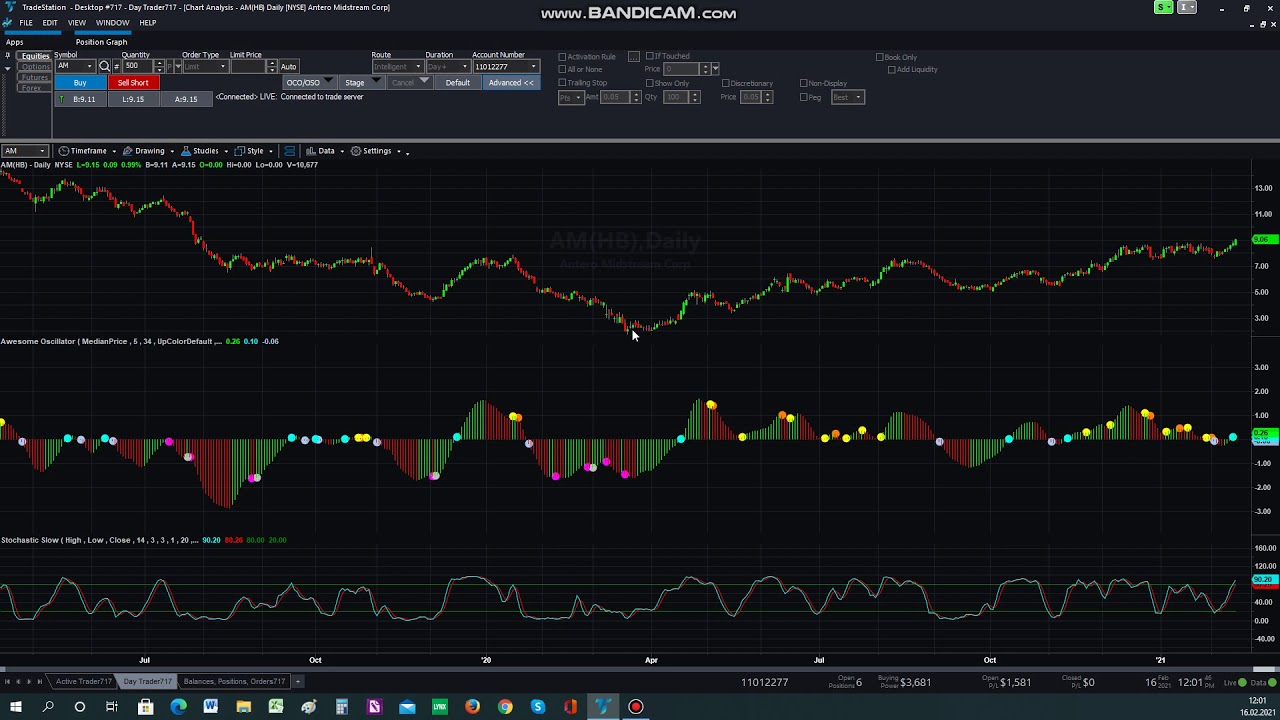
Task: Open the Bandicam recorder taskbar icon
Action: (635, 707)
